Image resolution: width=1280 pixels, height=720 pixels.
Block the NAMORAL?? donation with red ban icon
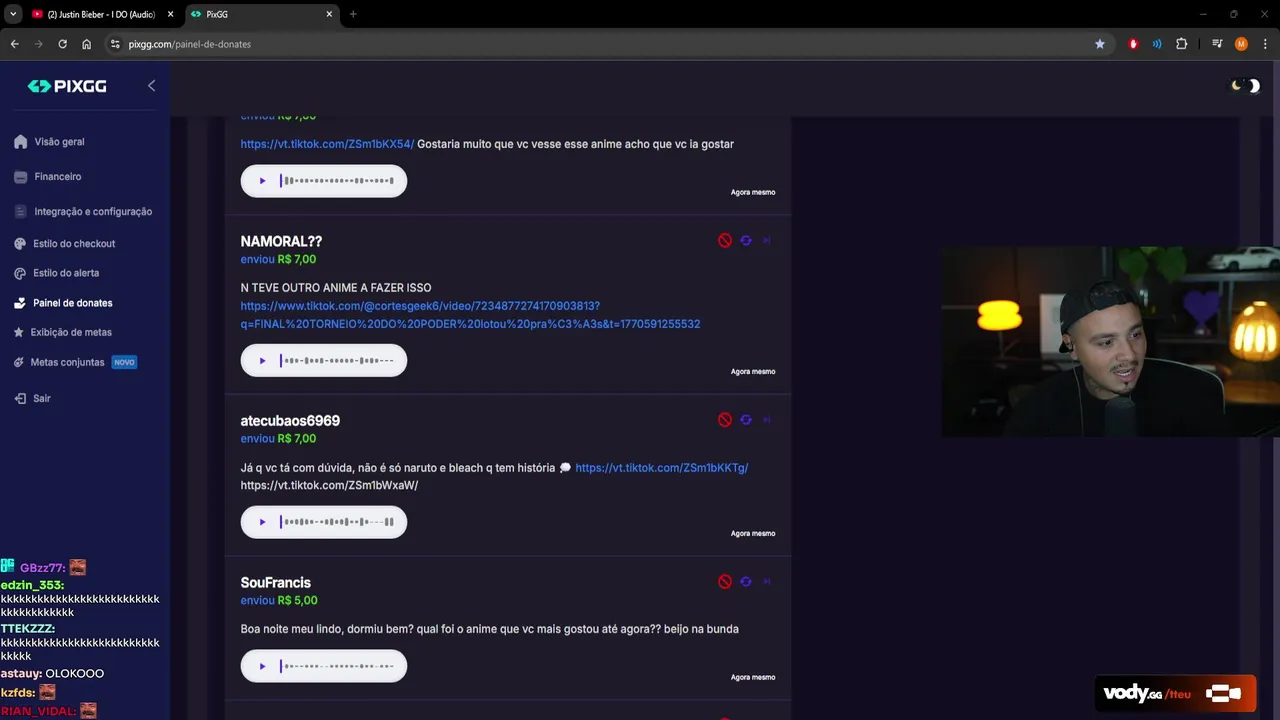[725, 241]
